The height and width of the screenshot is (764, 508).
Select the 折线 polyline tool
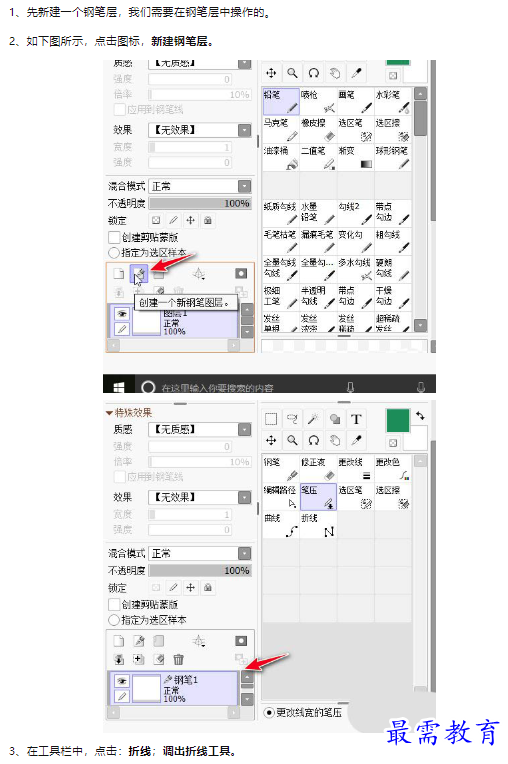(318, 525)
